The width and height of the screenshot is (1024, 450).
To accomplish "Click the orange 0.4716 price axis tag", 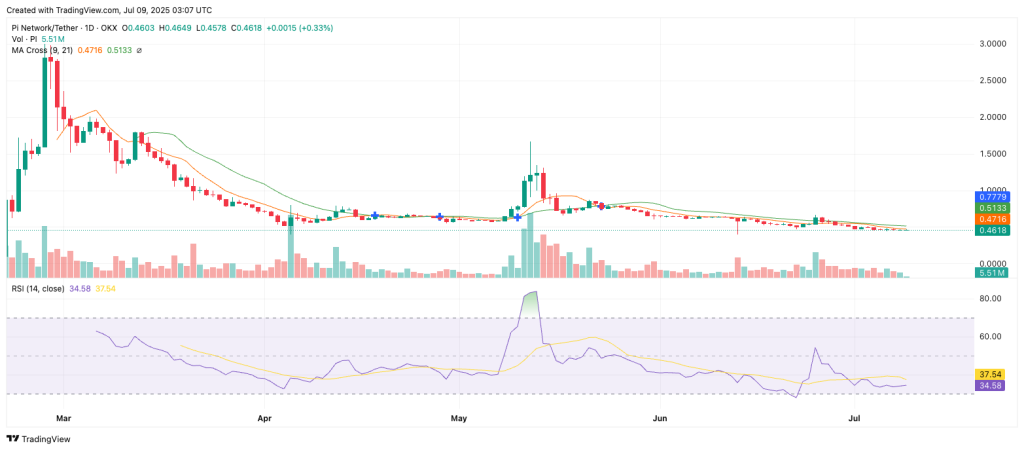I will (992, 219).
